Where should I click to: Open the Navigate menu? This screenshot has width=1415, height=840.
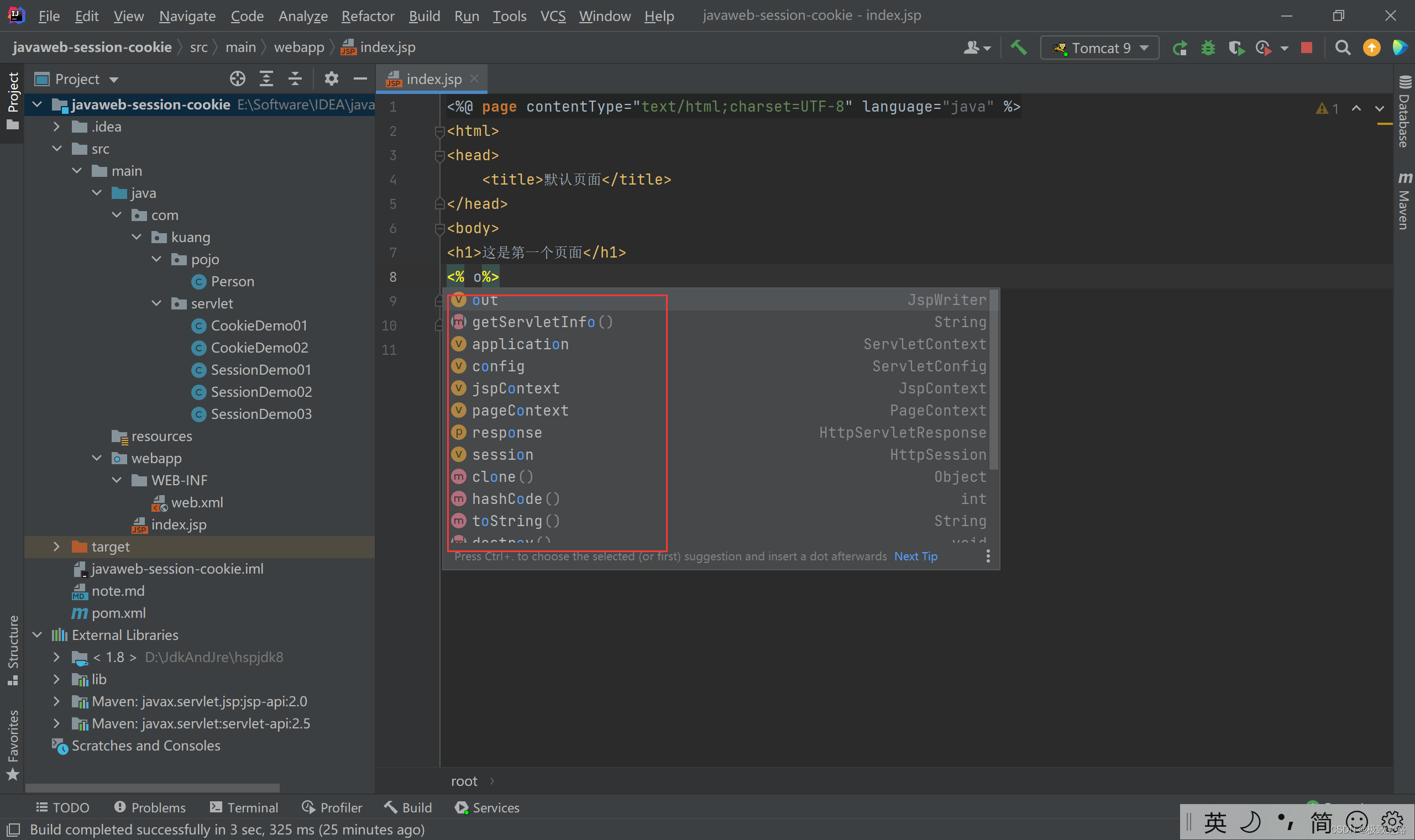click(x=187, y=16)
